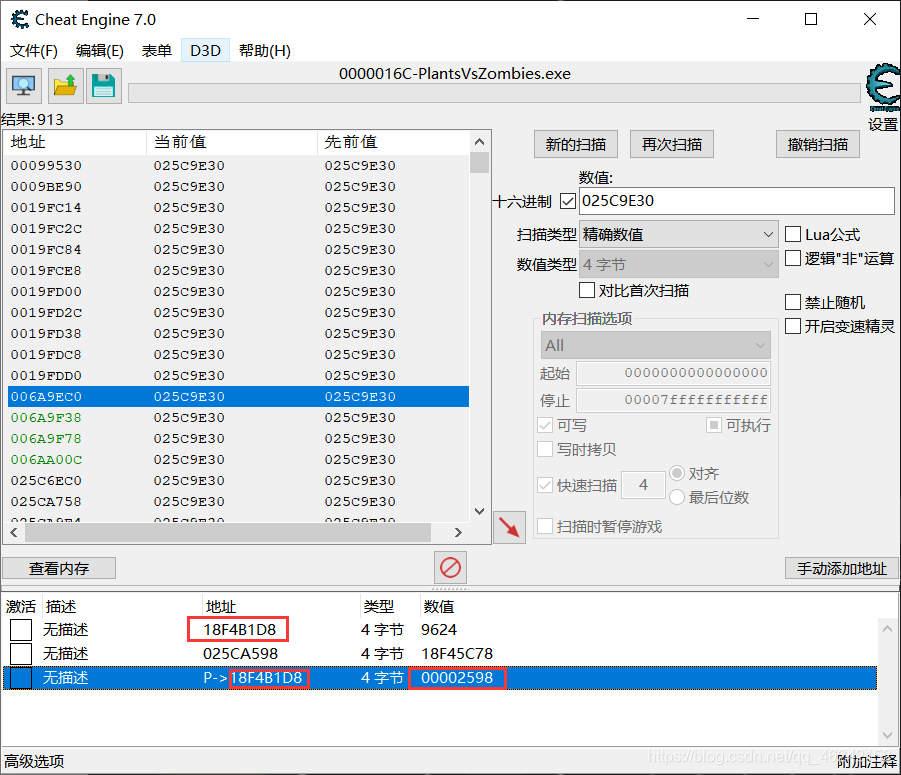Image resolution: width=901 pixels, height=775 pixels.
Task: Select result row with address 006AA00C
Action: coord(238,460)
